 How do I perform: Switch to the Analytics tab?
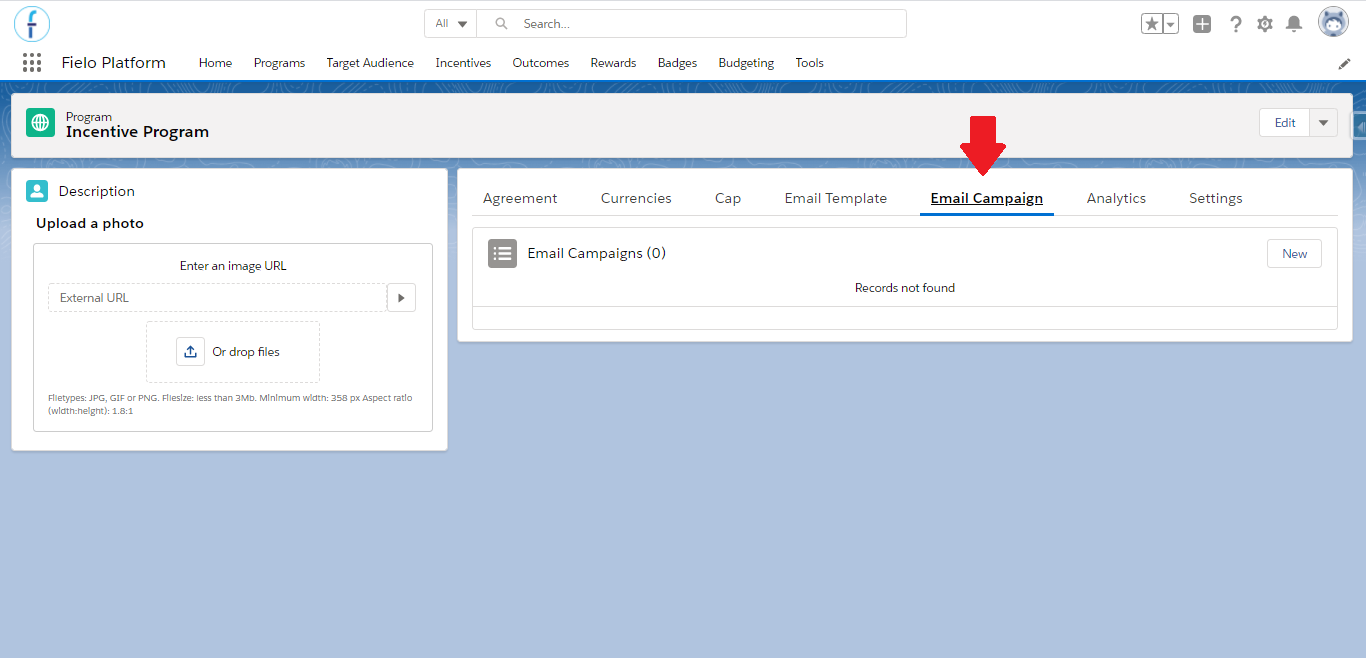point(1116,198)
